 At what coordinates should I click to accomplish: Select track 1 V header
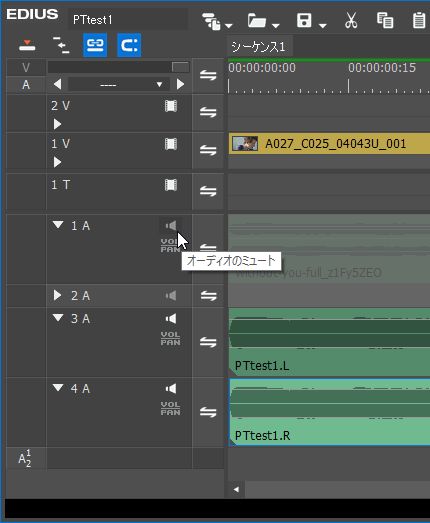pyautogui.click(x=119, y=151)
